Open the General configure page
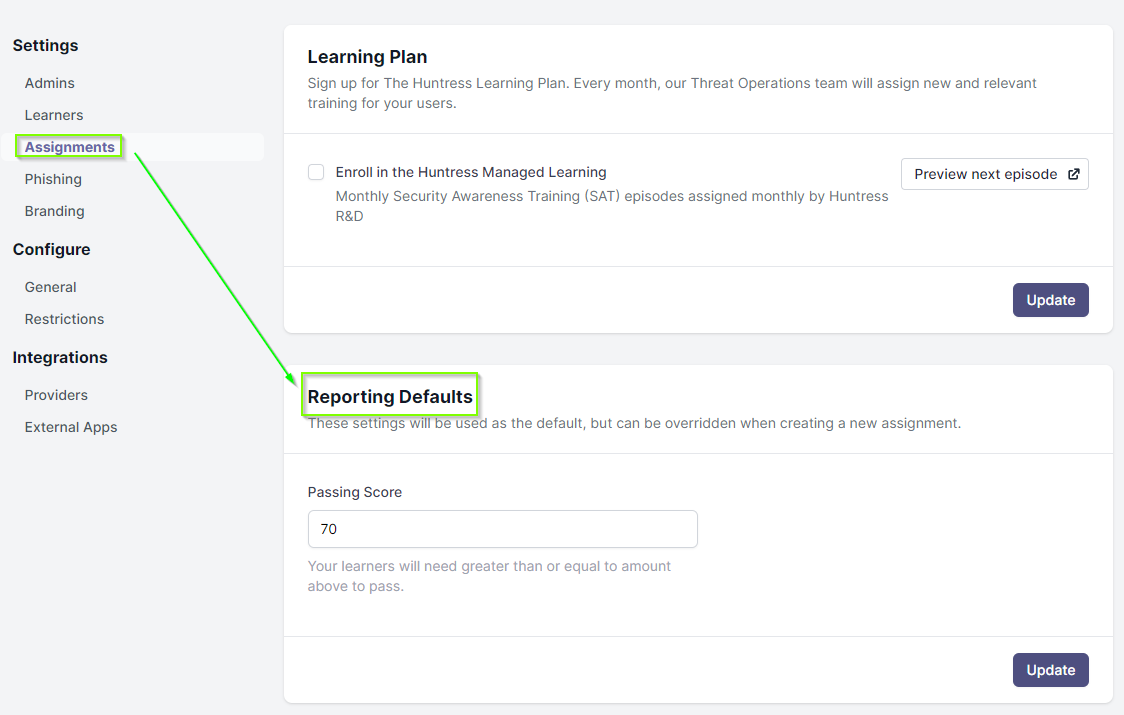Viewport: 1124px width, 715px height. pos(50,288)
